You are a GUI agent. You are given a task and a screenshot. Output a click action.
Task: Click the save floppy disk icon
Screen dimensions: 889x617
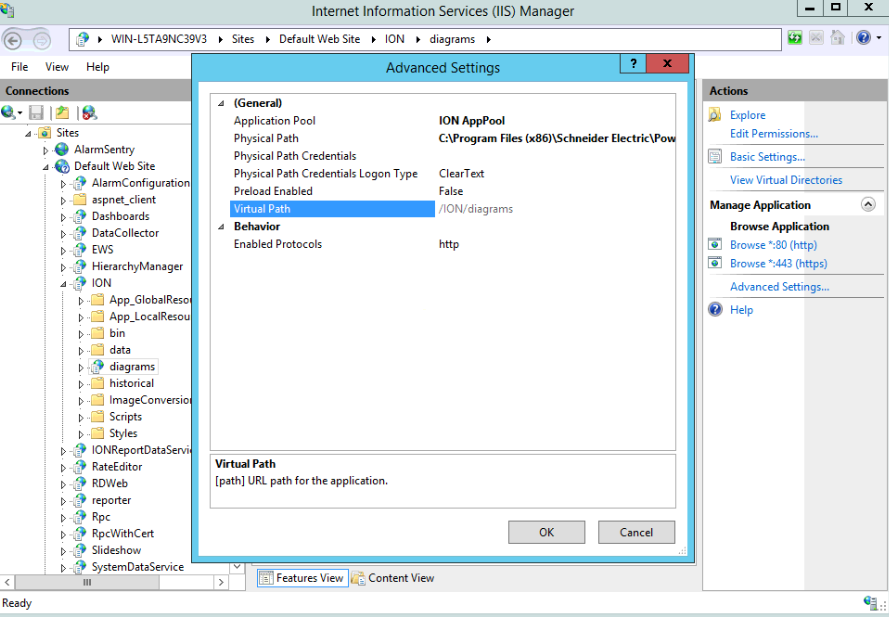[36, 113]
